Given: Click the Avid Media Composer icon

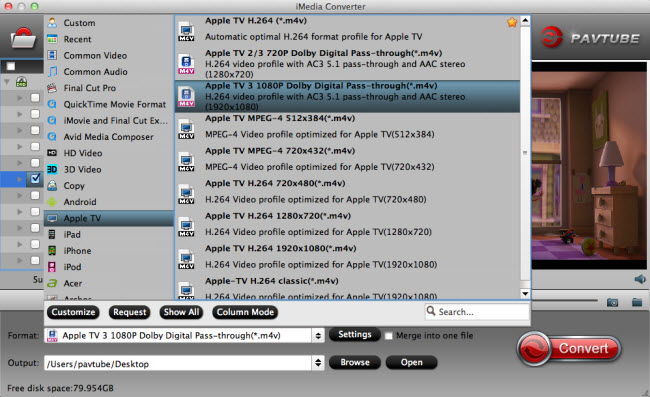Looking at the screenshot, I should click(x=52, y=136).
